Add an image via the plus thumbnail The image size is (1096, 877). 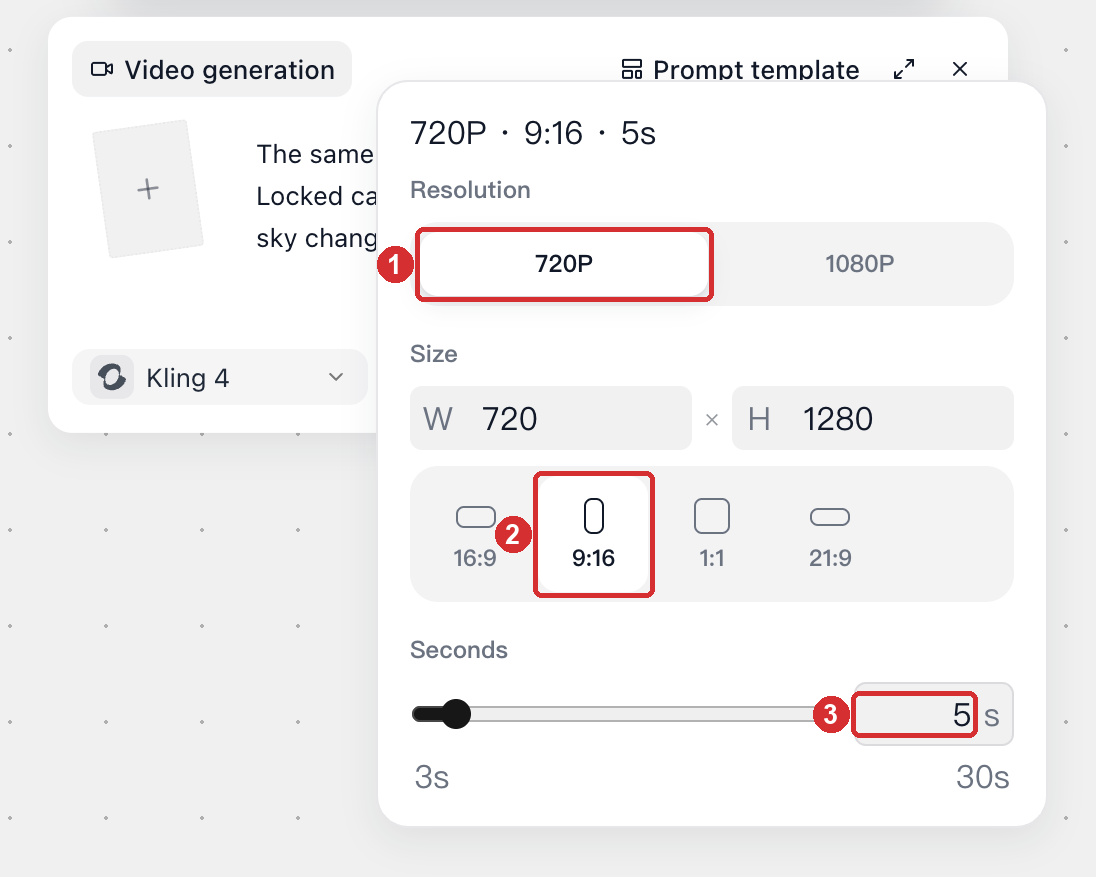tap(147, 189)
